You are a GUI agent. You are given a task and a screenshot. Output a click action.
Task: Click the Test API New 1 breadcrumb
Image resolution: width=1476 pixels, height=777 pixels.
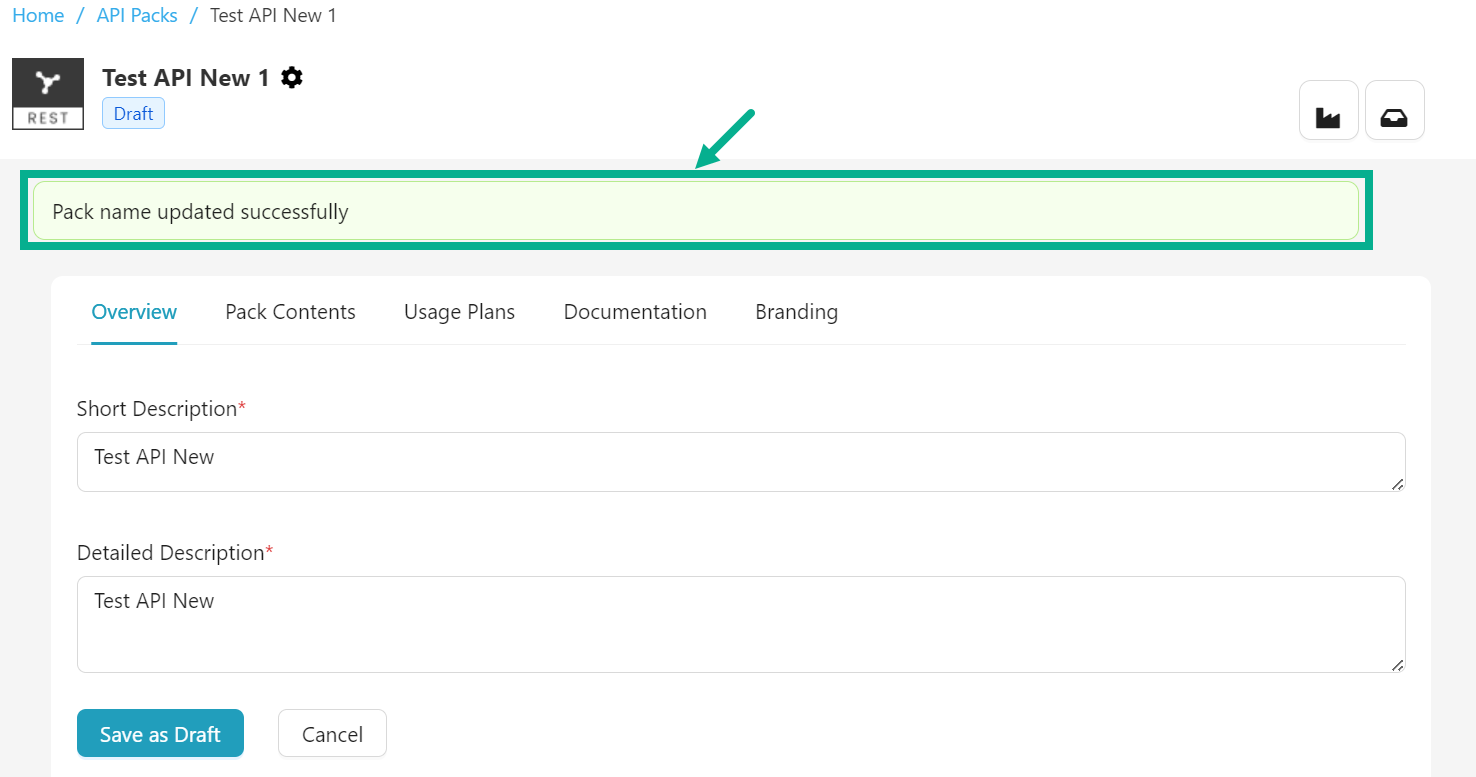point(273,16)
